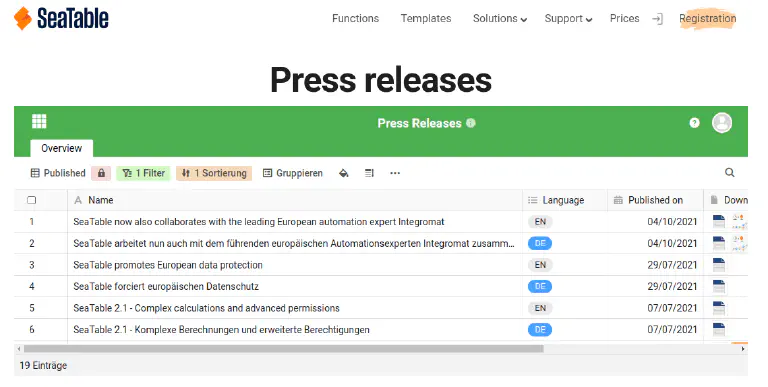Click the DE tag in row 6
768x387 pixels.
pyautogui.click(x=540, y=330)
